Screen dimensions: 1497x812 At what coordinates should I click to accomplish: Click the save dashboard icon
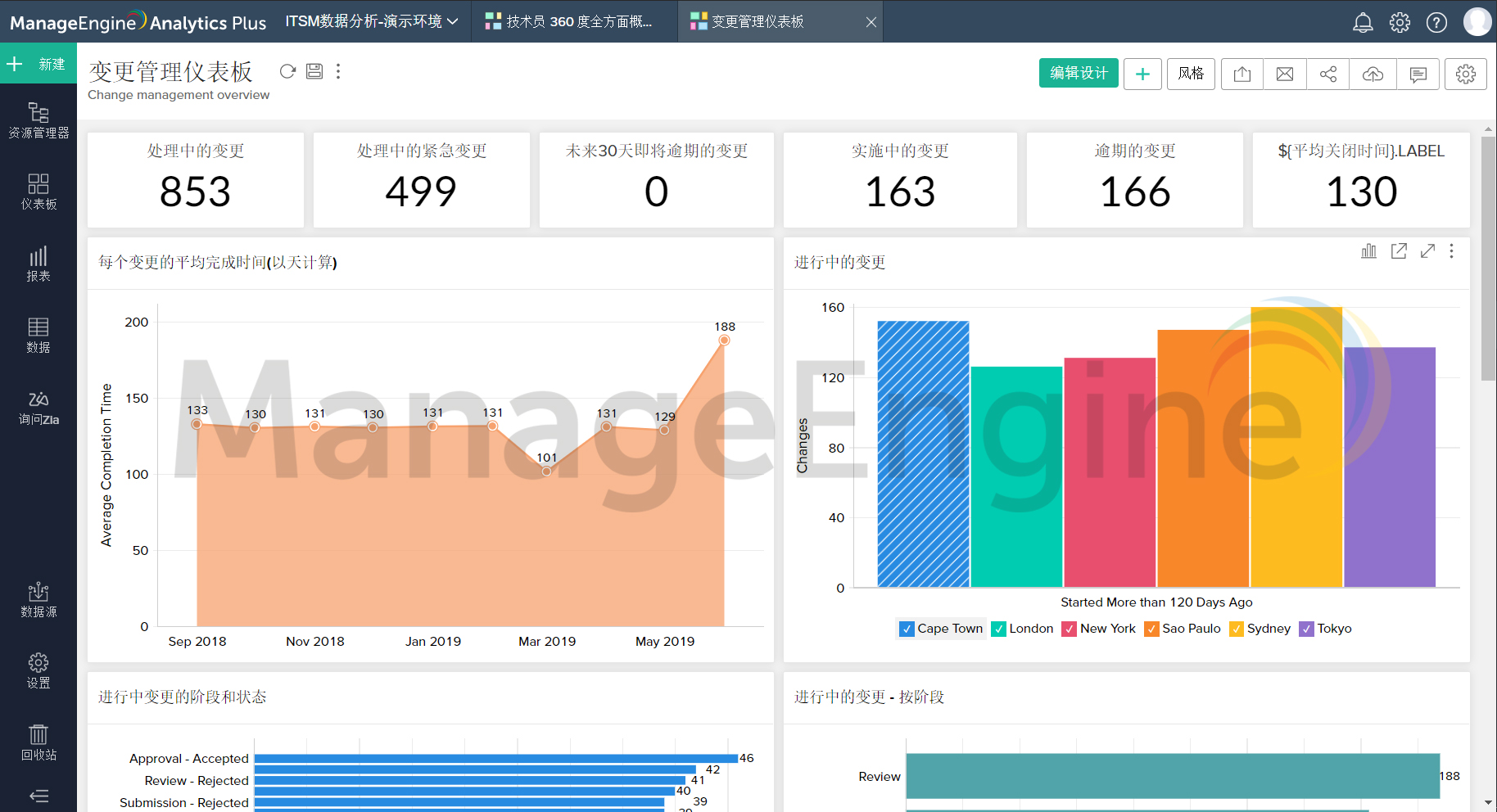pyautogui.click(x=314, y=71)
